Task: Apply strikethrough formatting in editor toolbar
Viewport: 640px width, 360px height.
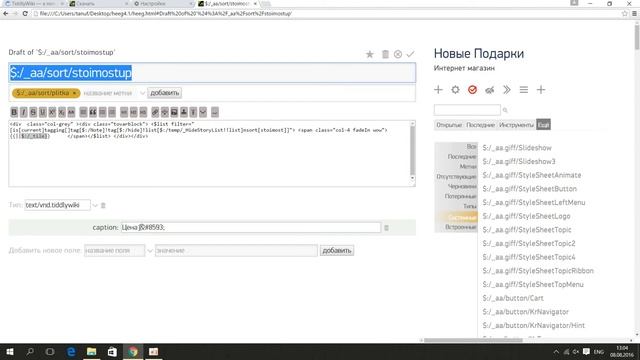Action: [x=33, y=112]
